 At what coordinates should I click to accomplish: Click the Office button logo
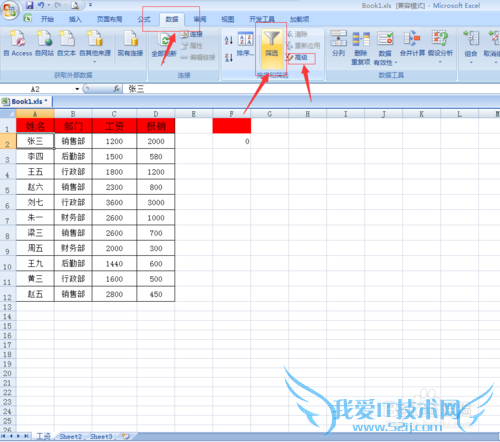[9, 10]
